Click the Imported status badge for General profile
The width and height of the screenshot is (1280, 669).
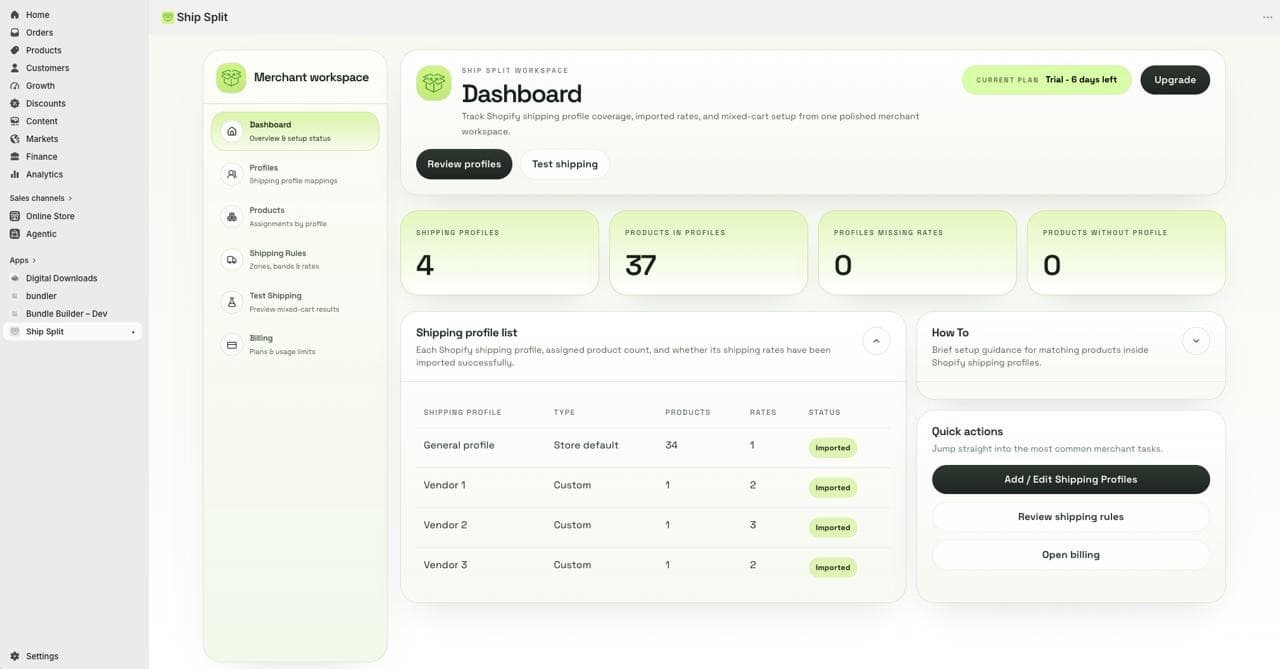[833, 448]
